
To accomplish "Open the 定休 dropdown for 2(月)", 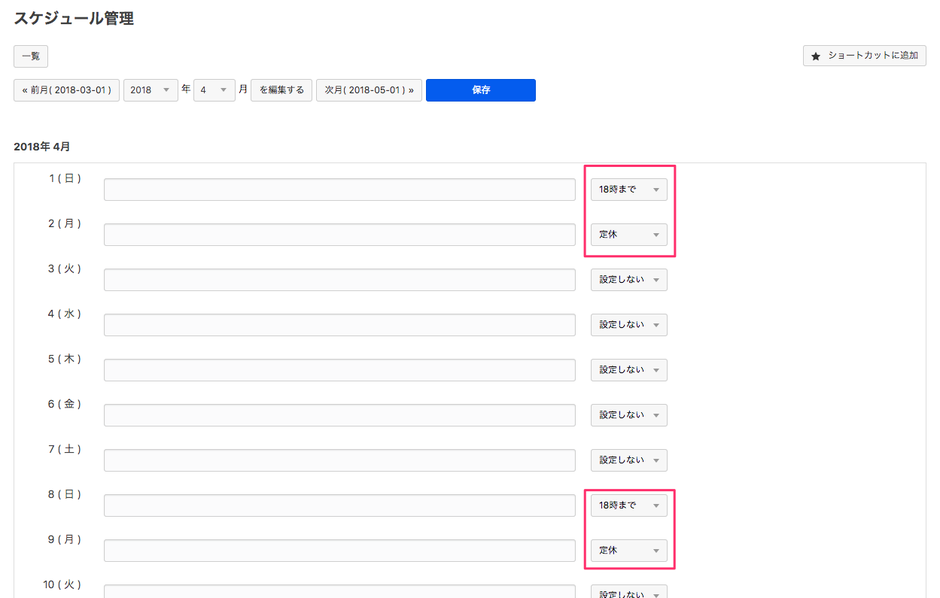I will (x=629, y=235).
